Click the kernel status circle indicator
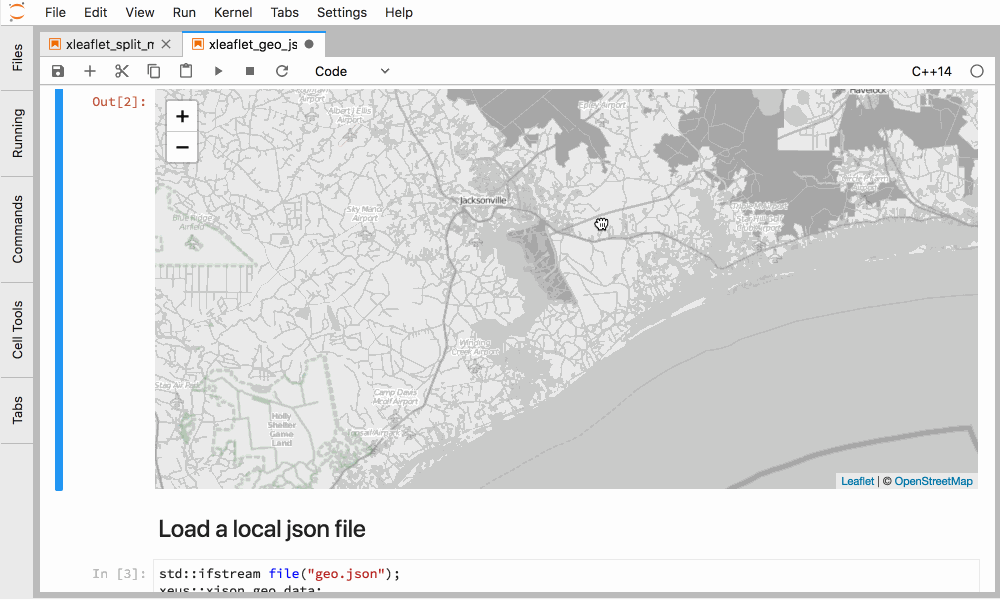 pyautogui.click(x=976, y=71)
